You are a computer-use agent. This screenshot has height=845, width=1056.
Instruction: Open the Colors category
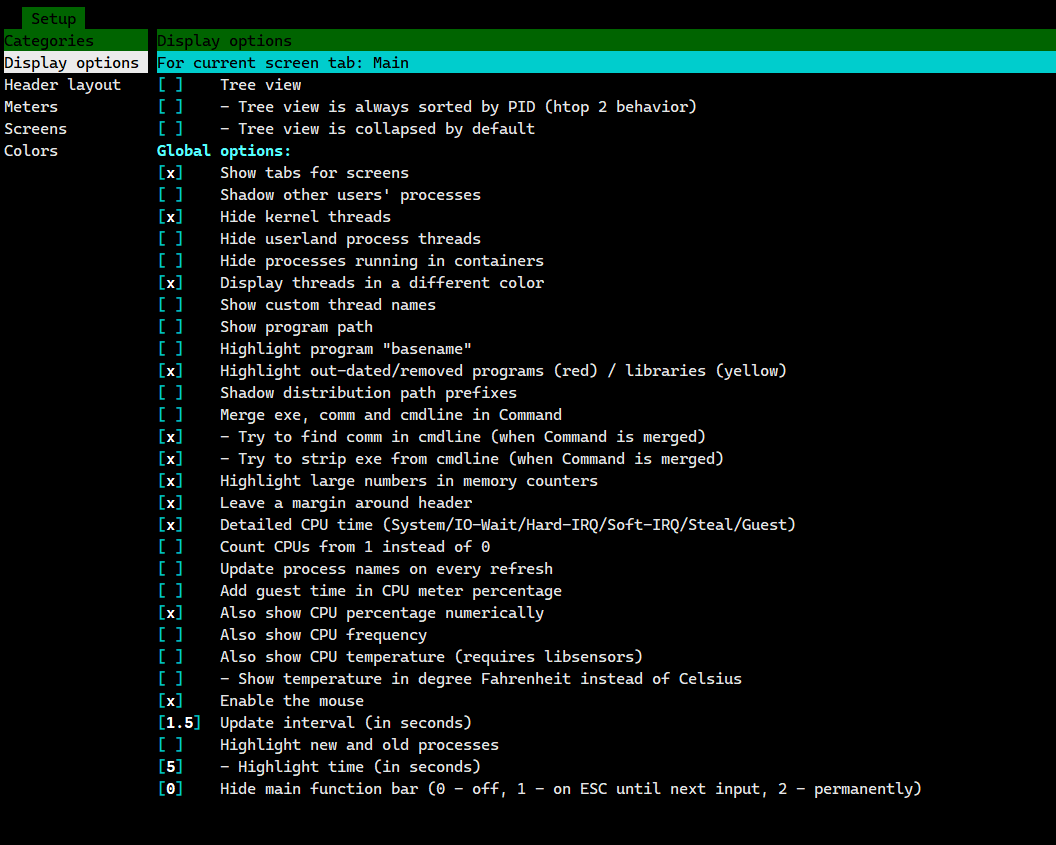pyautogui.click(x=31, y=151)
